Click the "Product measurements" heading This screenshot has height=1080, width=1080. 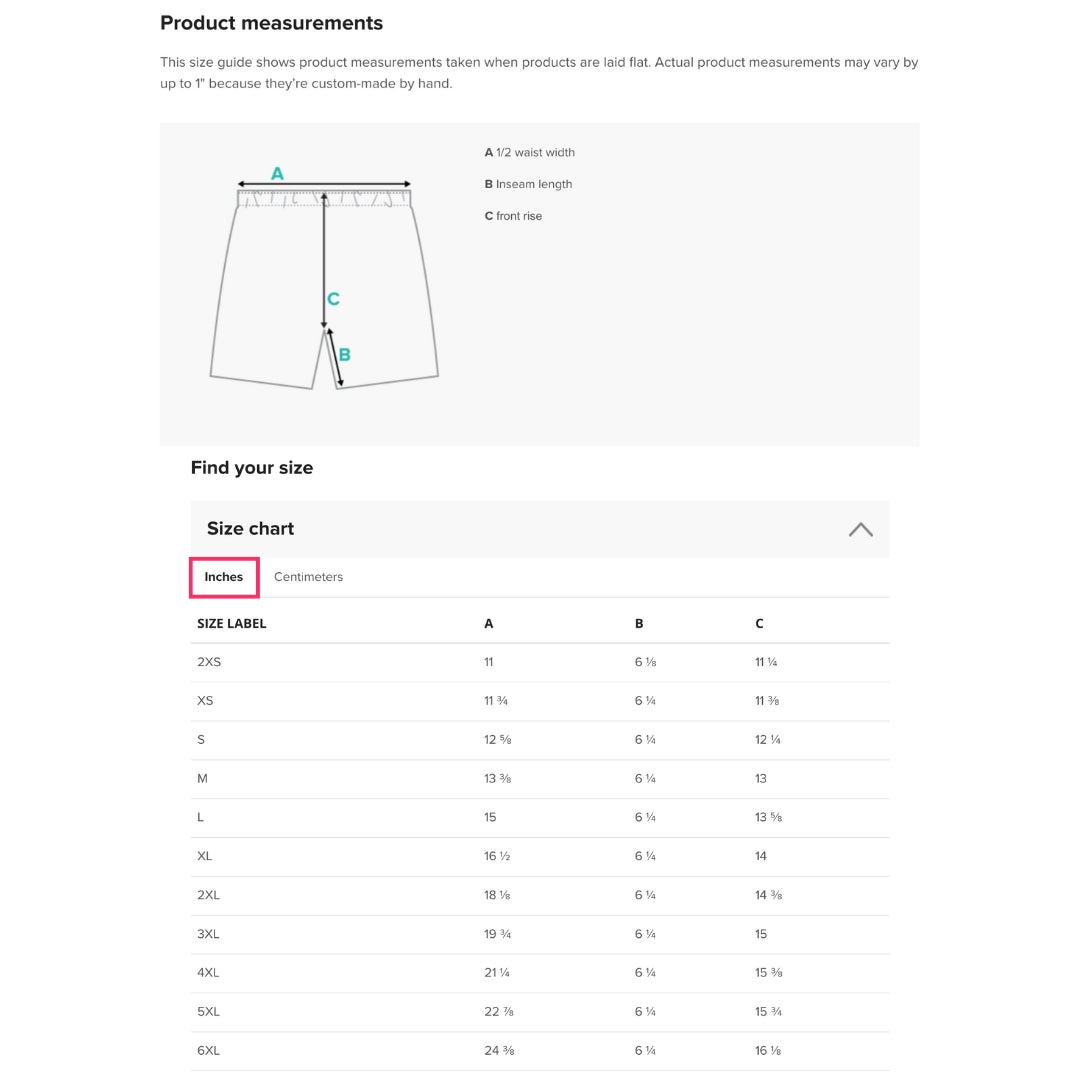[x=271, y=23]
